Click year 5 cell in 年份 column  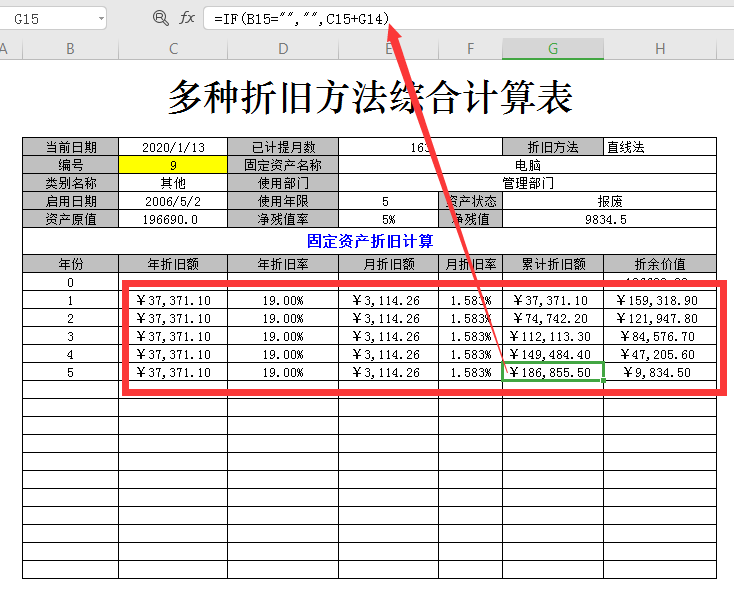tap(70, 372)
